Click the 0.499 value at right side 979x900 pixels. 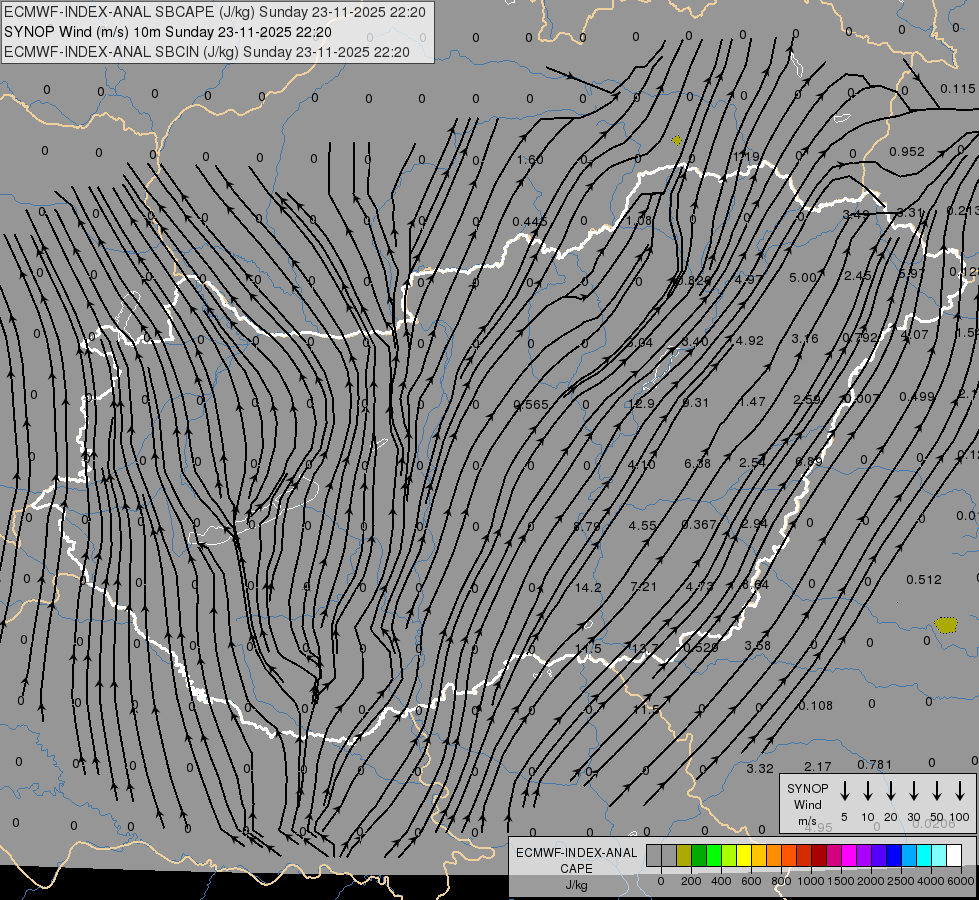pyautogui.click(x=917, y=397)
